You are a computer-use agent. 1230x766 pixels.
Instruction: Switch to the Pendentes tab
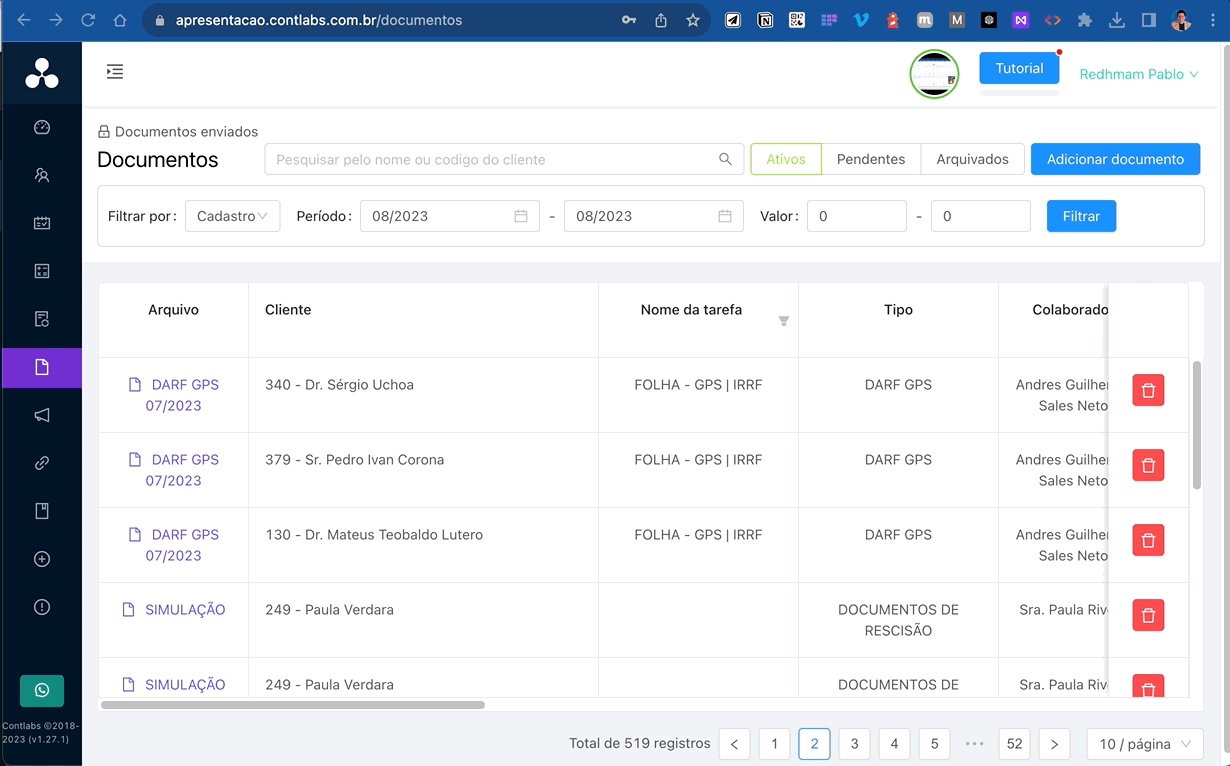click(870, 158)
